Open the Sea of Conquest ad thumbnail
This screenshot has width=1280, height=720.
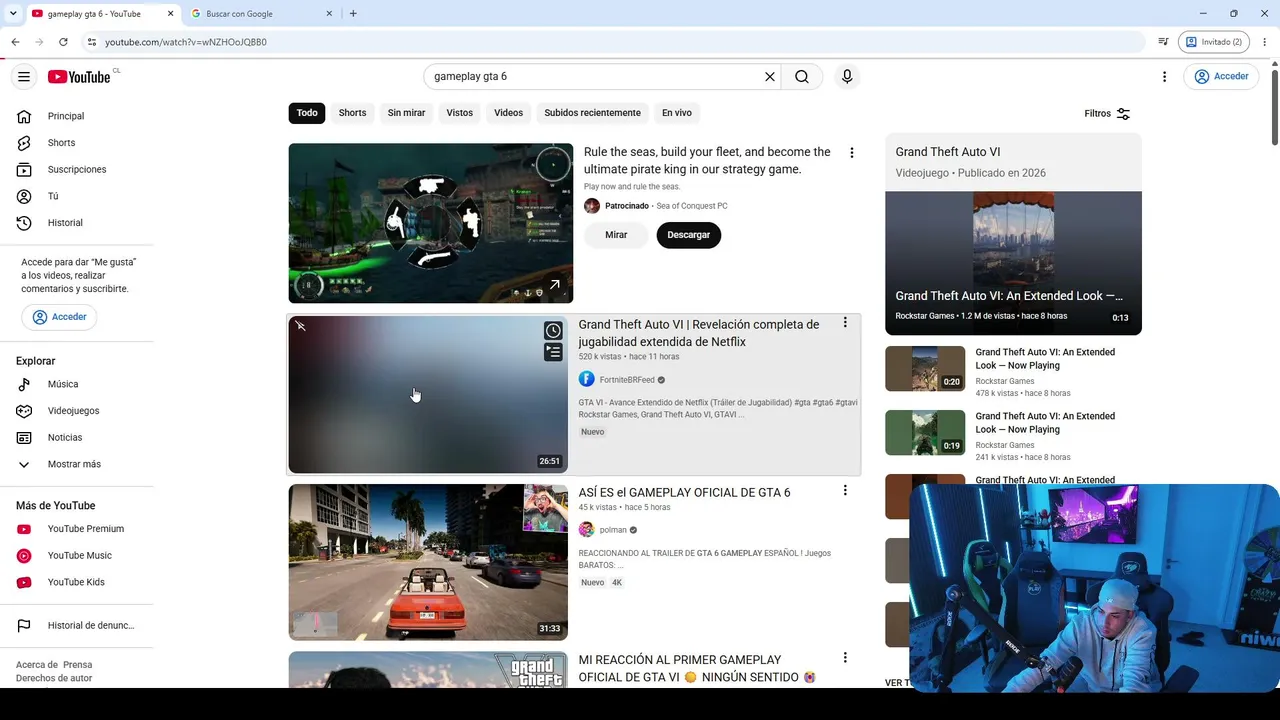(x=431, y=223)
